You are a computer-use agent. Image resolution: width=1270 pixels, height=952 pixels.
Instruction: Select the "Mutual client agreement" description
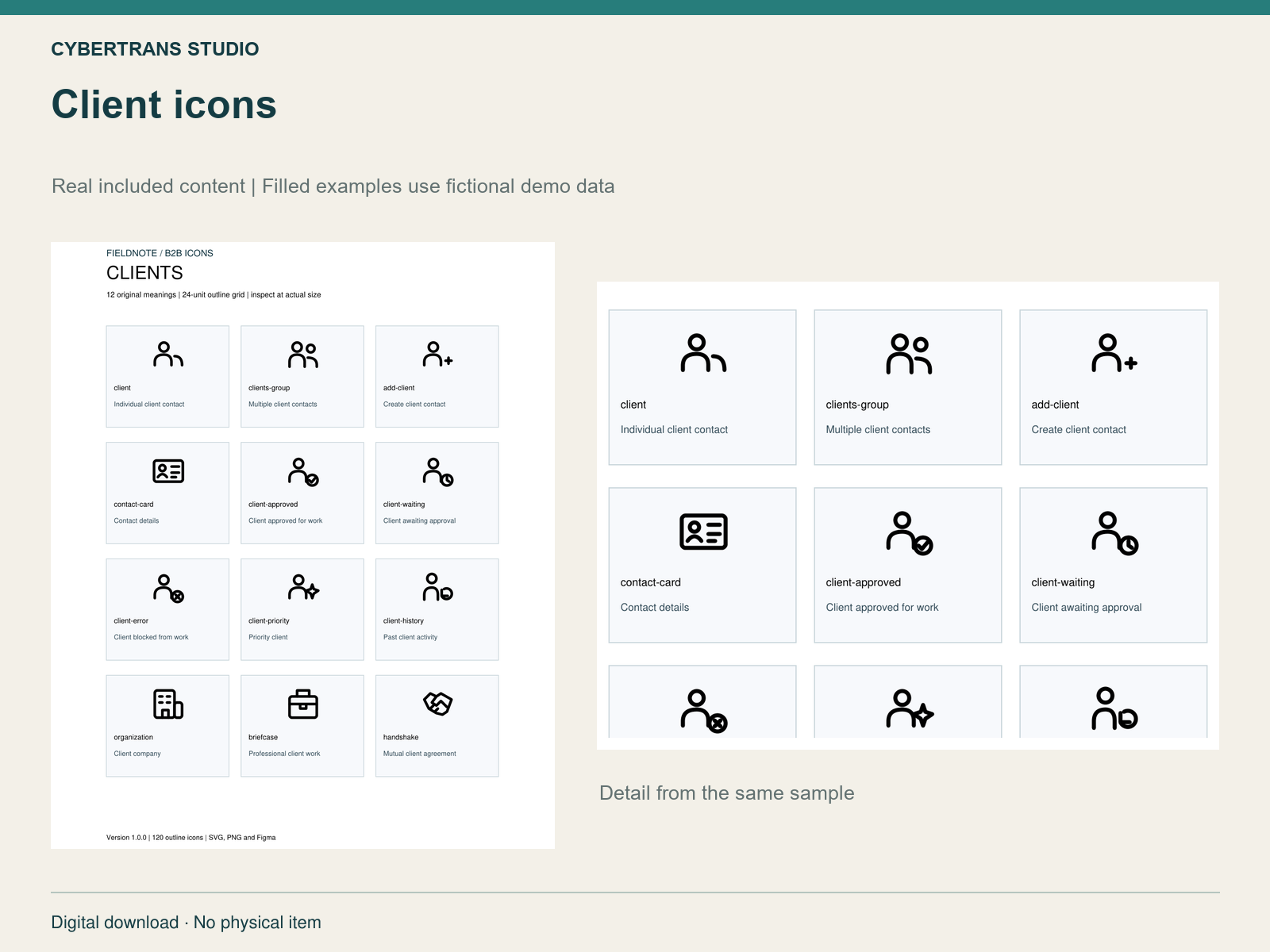point(420,754)
